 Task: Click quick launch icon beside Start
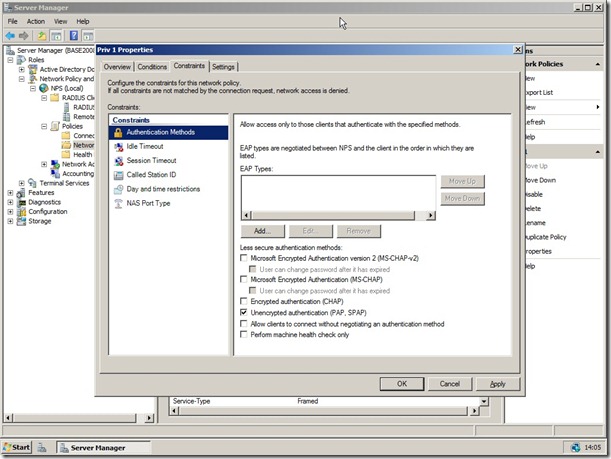coord(42,448)
